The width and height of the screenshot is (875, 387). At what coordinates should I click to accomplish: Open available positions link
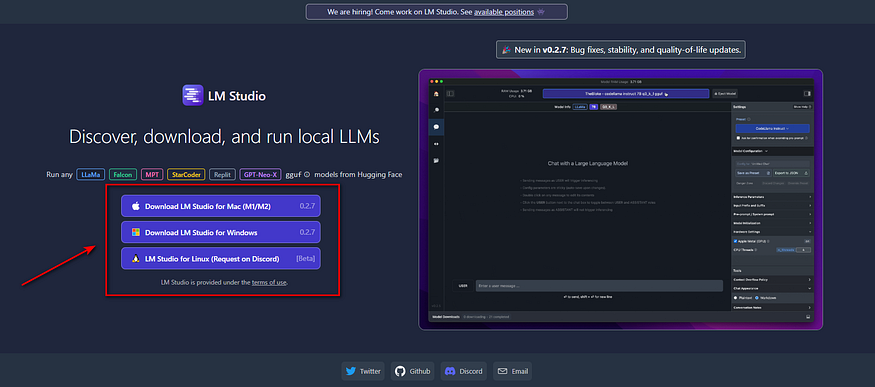click(x=504, y=12)
